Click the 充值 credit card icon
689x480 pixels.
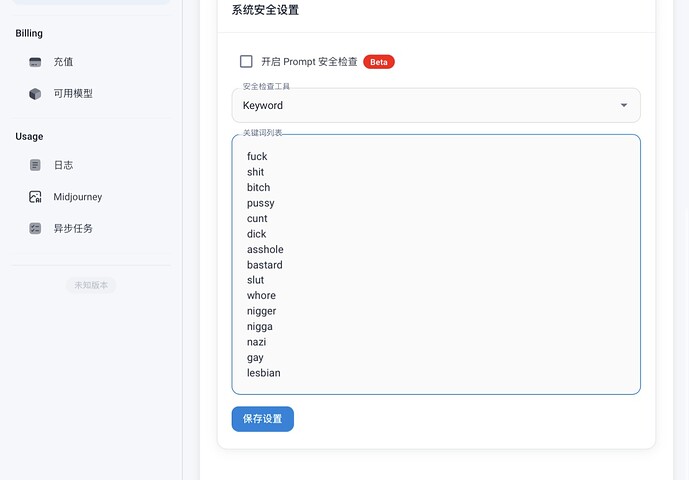pos(35,62)
